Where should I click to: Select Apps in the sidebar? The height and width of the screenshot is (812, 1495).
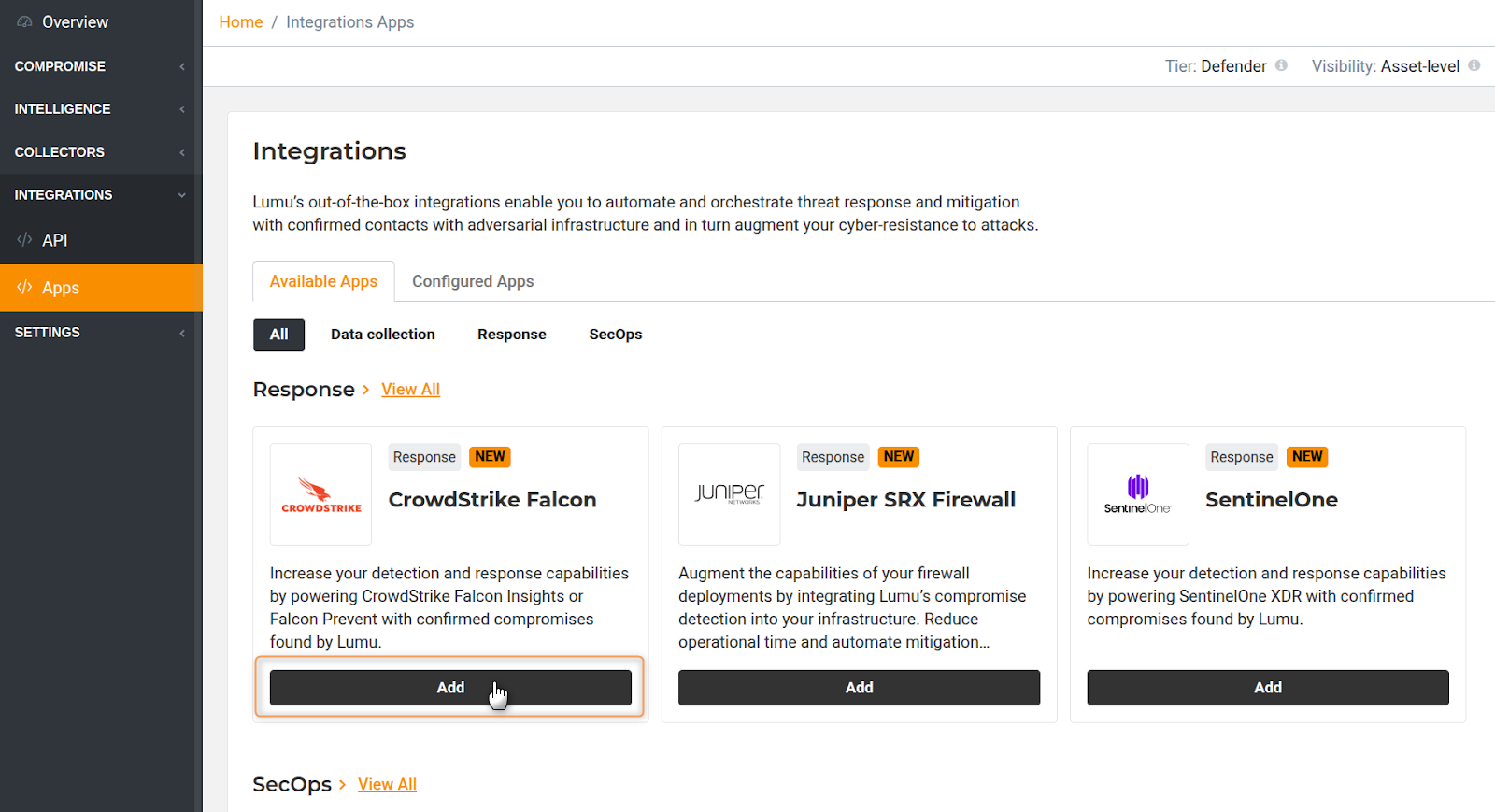click(61, 288)
